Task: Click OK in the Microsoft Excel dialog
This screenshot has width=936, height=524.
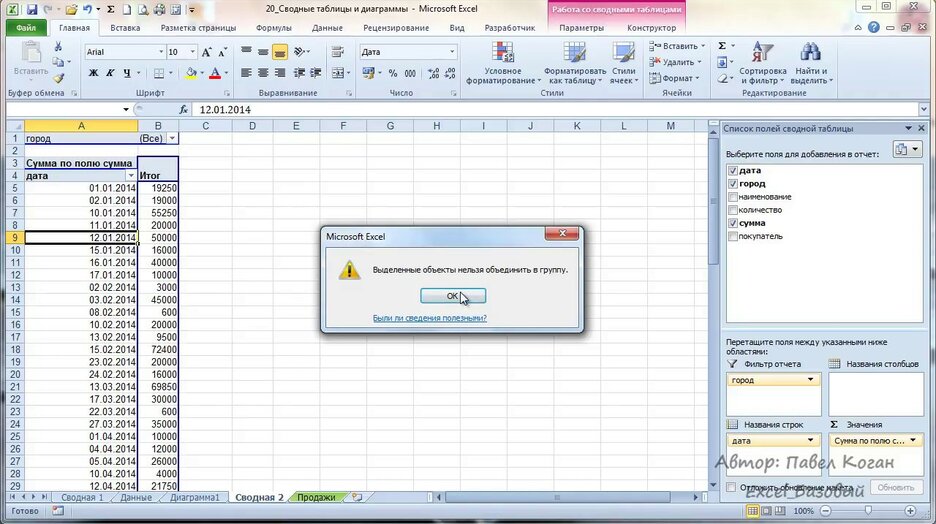Action: (x=453, y=296)
